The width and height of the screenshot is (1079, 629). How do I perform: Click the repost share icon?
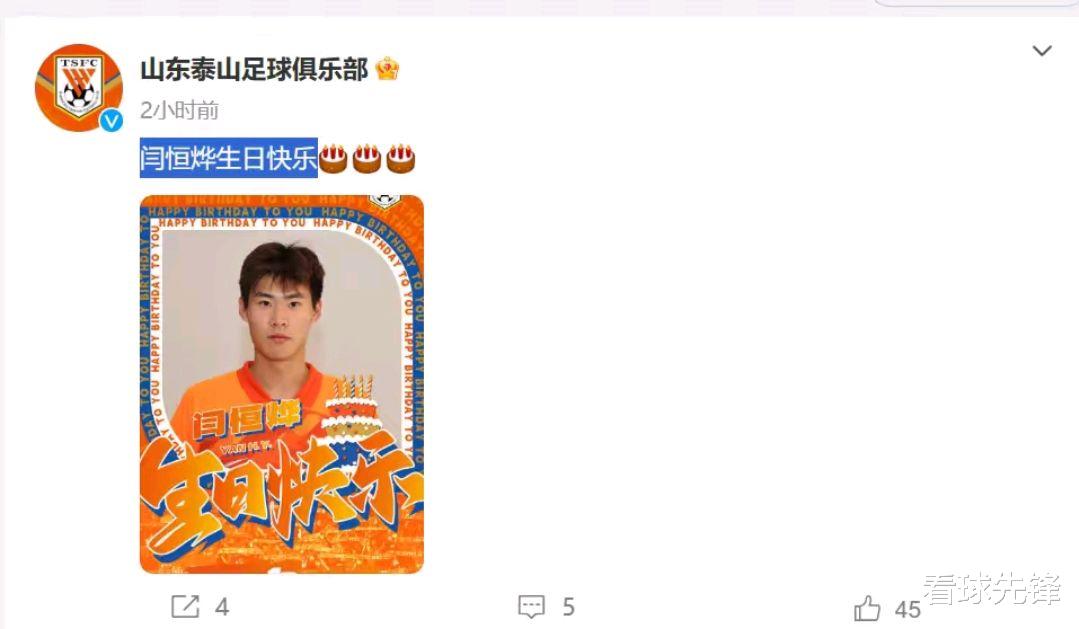(185, 606)
